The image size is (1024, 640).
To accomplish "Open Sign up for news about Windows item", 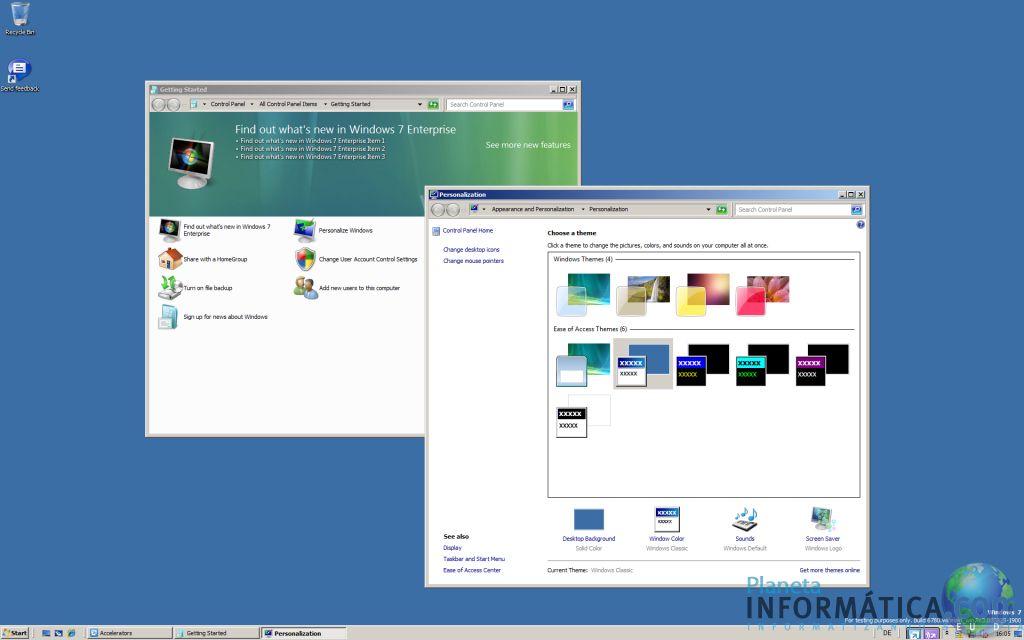I will coord(213,317).
